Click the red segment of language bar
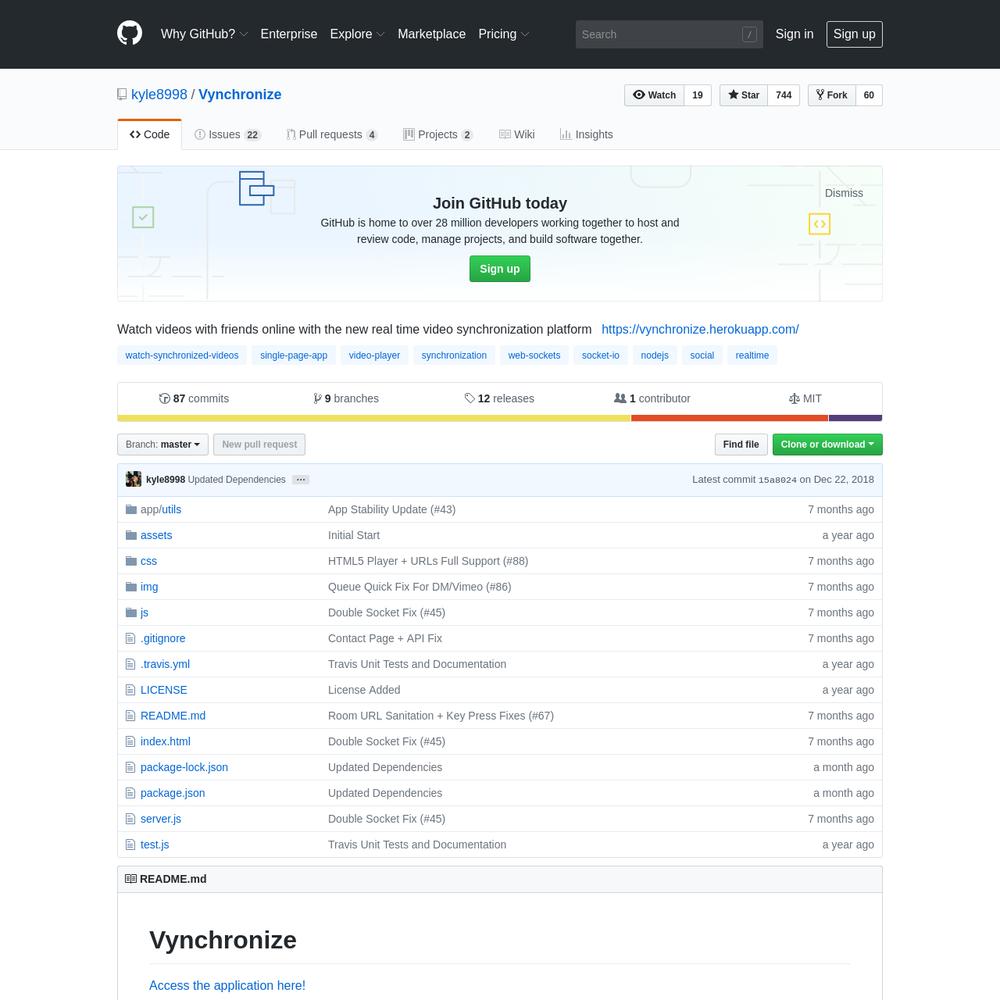This screenshot has width=1000, height=1000. (730, 418)
